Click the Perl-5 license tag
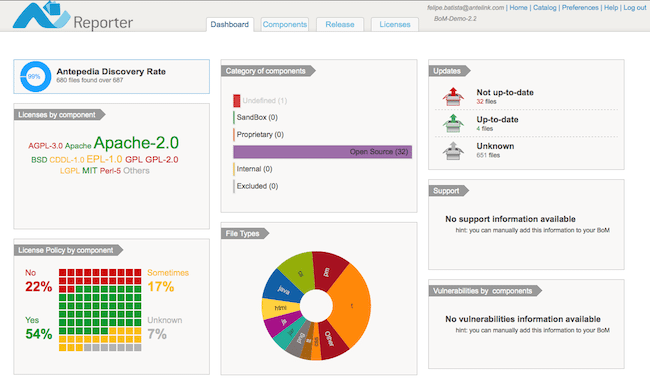650x383 pixels. coord(110,171)
